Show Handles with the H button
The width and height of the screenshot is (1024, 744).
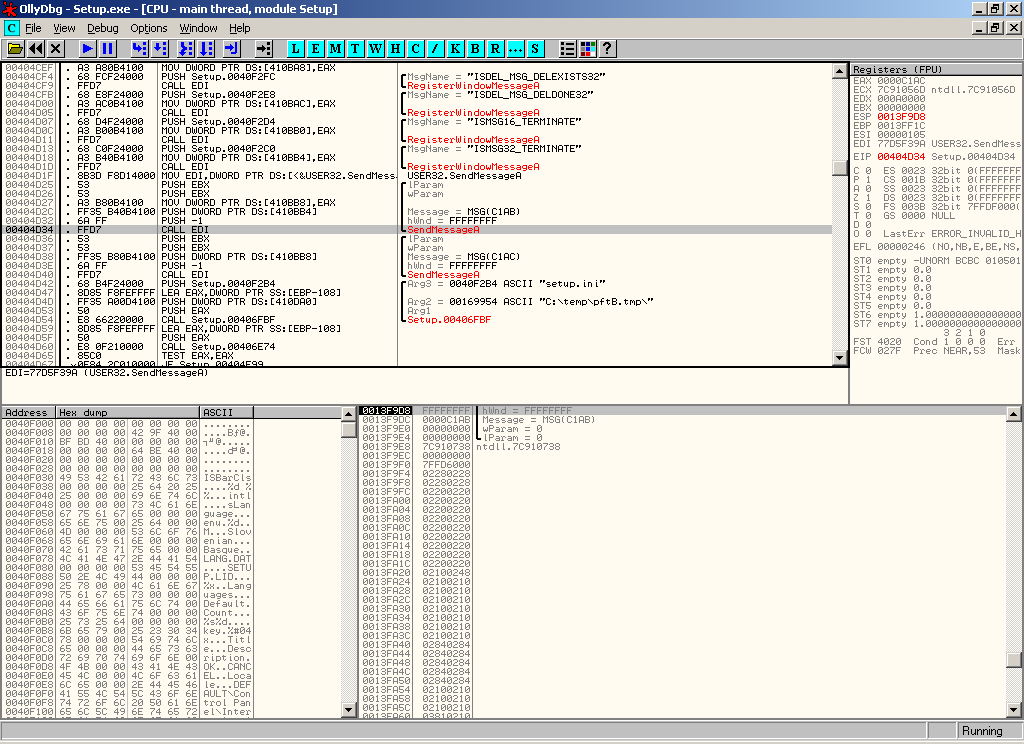[x=395, y=49]
